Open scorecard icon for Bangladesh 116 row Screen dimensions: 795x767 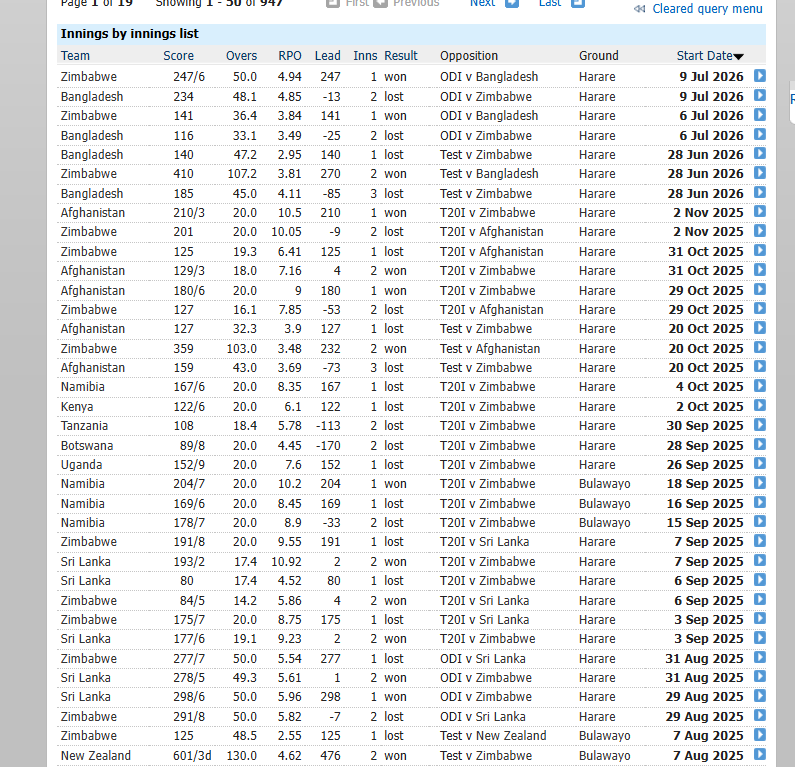tap(760, 134)
